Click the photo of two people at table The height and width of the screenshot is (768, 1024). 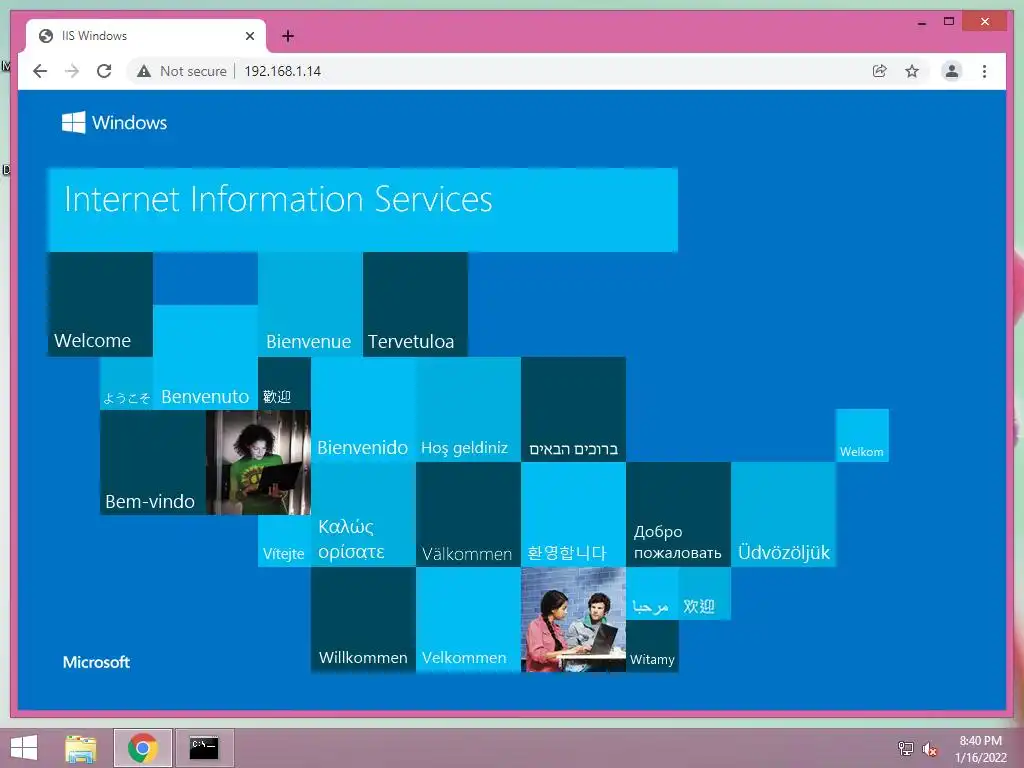coord(573,620)
